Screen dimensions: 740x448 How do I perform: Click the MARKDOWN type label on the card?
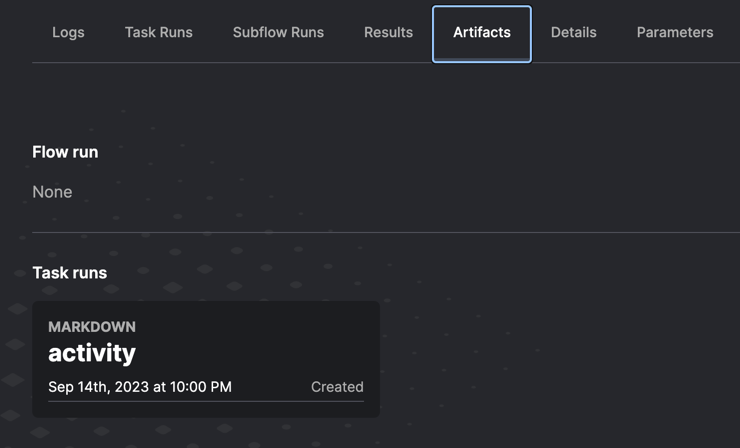coord(92,327)
